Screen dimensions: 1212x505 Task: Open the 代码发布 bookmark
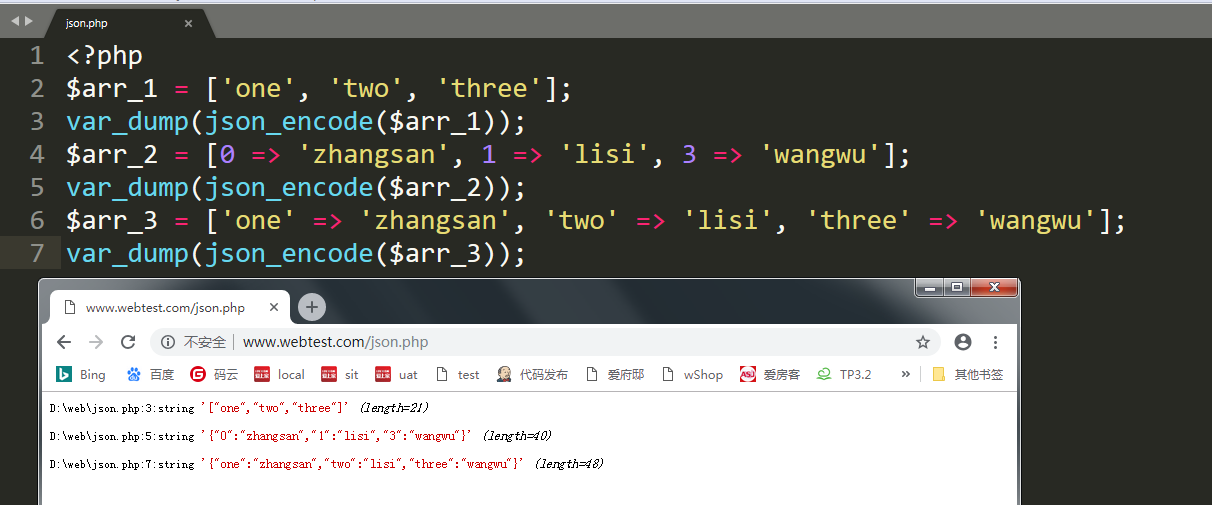[x=532, y=374]
